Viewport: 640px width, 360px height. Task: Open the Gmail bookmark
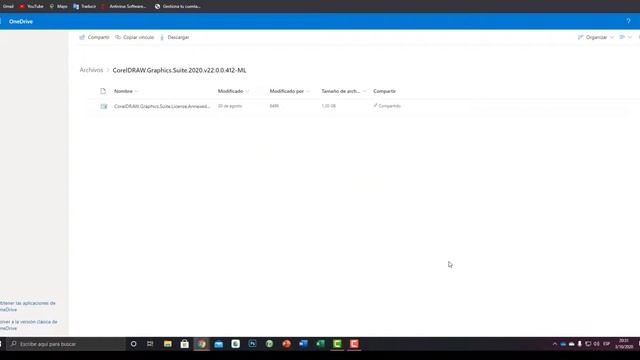pos(8,6)
